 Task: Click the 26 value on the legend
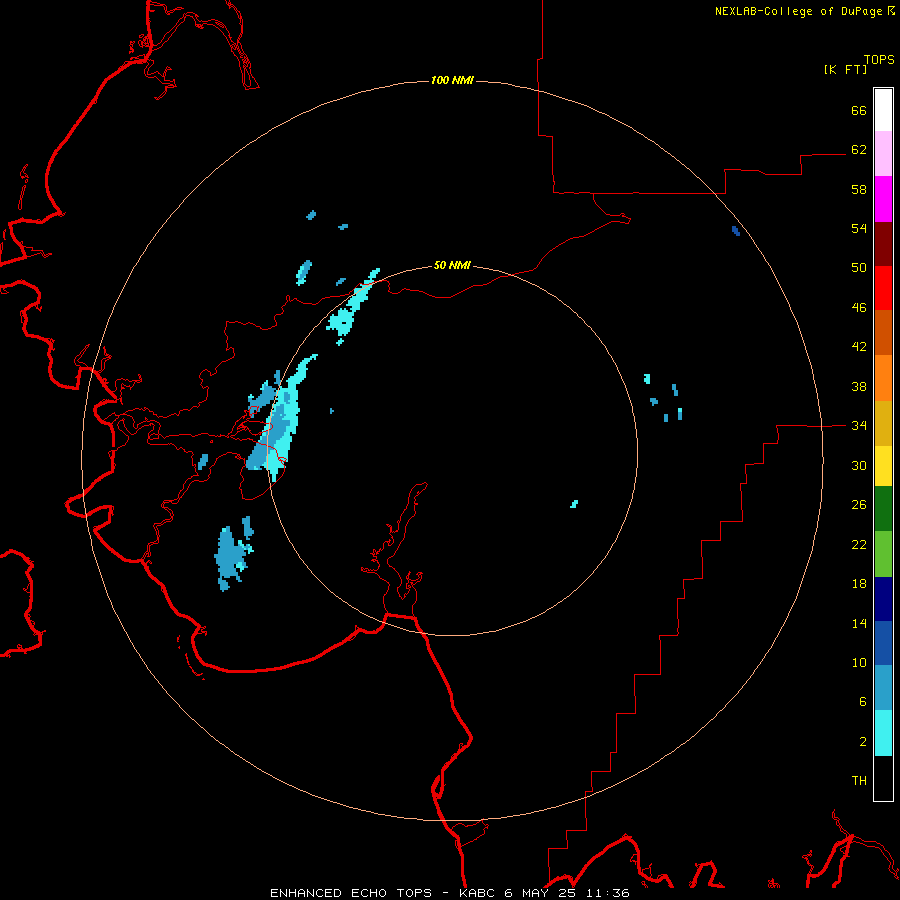coord(859,505)
